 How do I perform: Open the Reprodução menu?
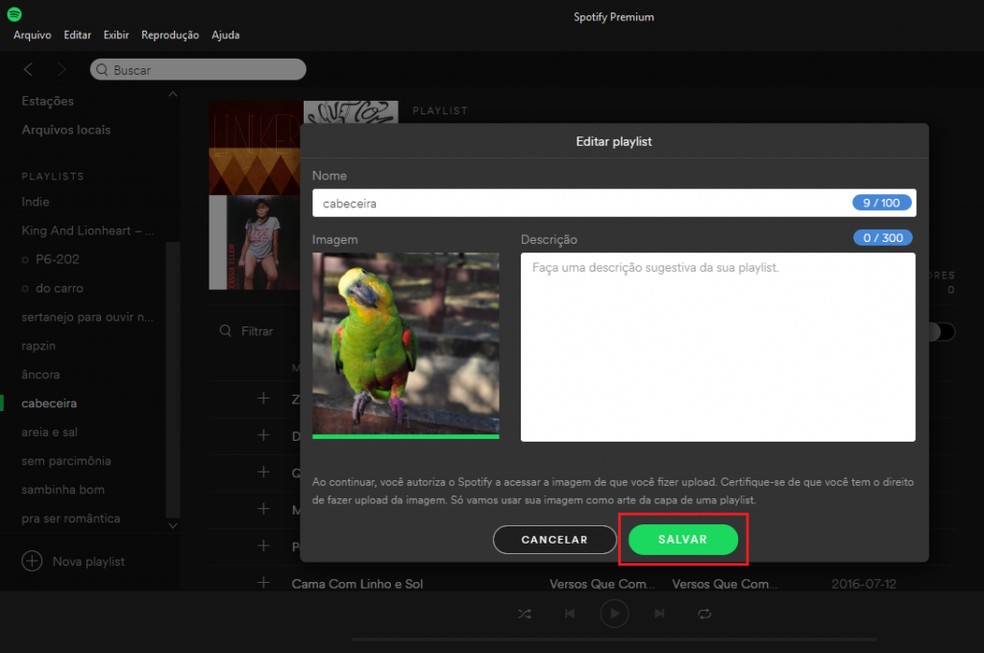[169, 34]
